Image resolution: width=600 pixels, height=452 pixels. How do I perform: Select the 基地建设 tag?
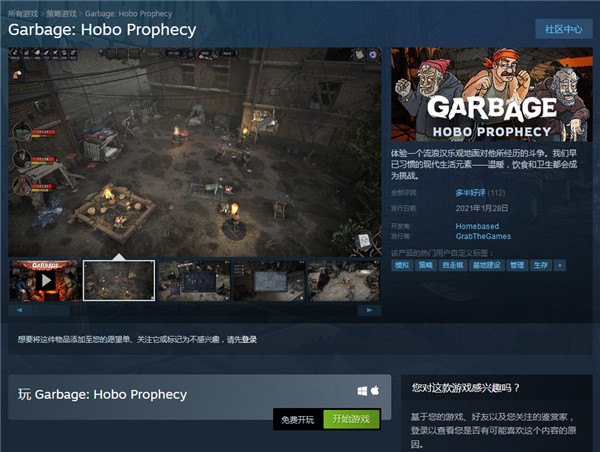[x=487, y=265]
